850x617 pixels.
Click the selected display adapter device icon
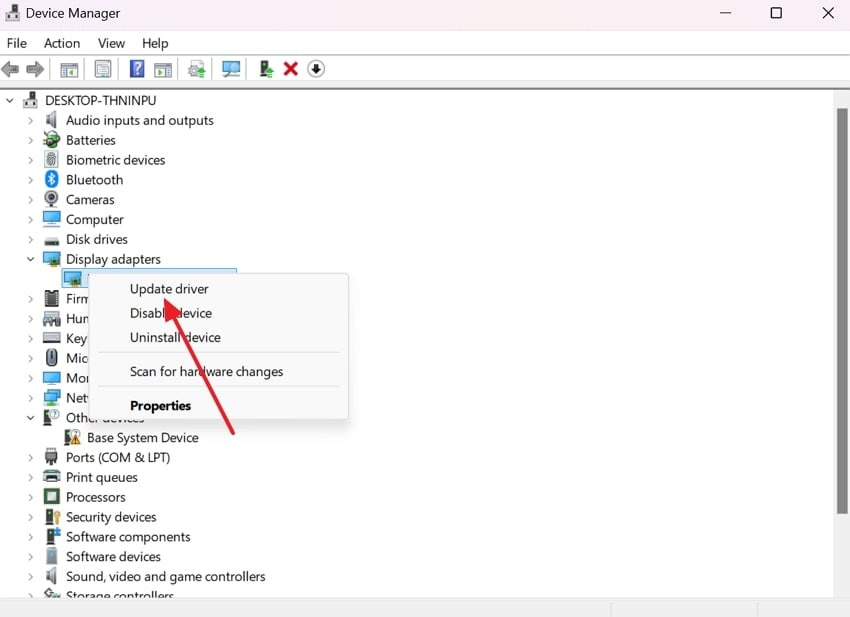(73, 279)
